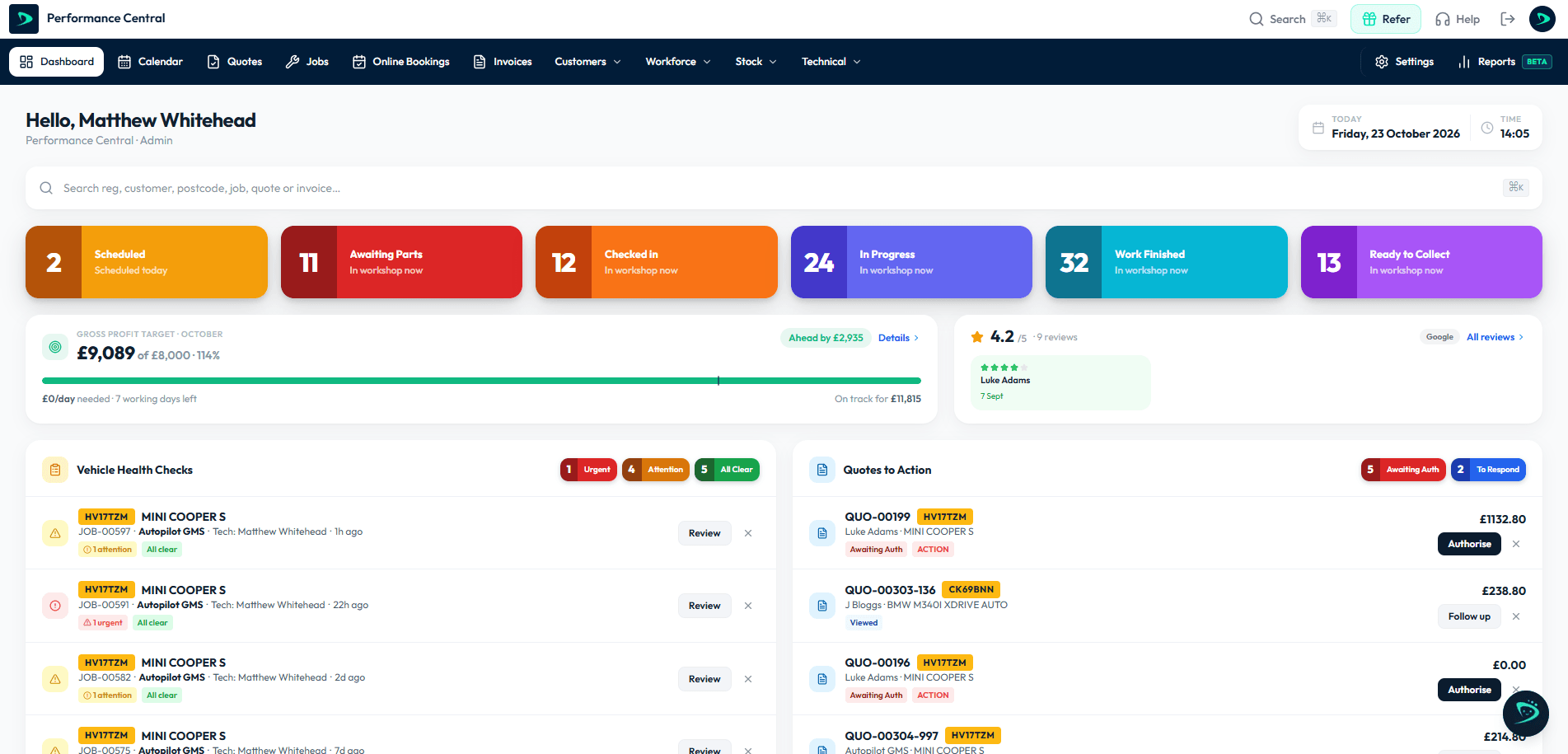This screenshot has width=1568, height=754.
Task: Follow up on quote QUO-00303-136
Action: [1469, 616]
